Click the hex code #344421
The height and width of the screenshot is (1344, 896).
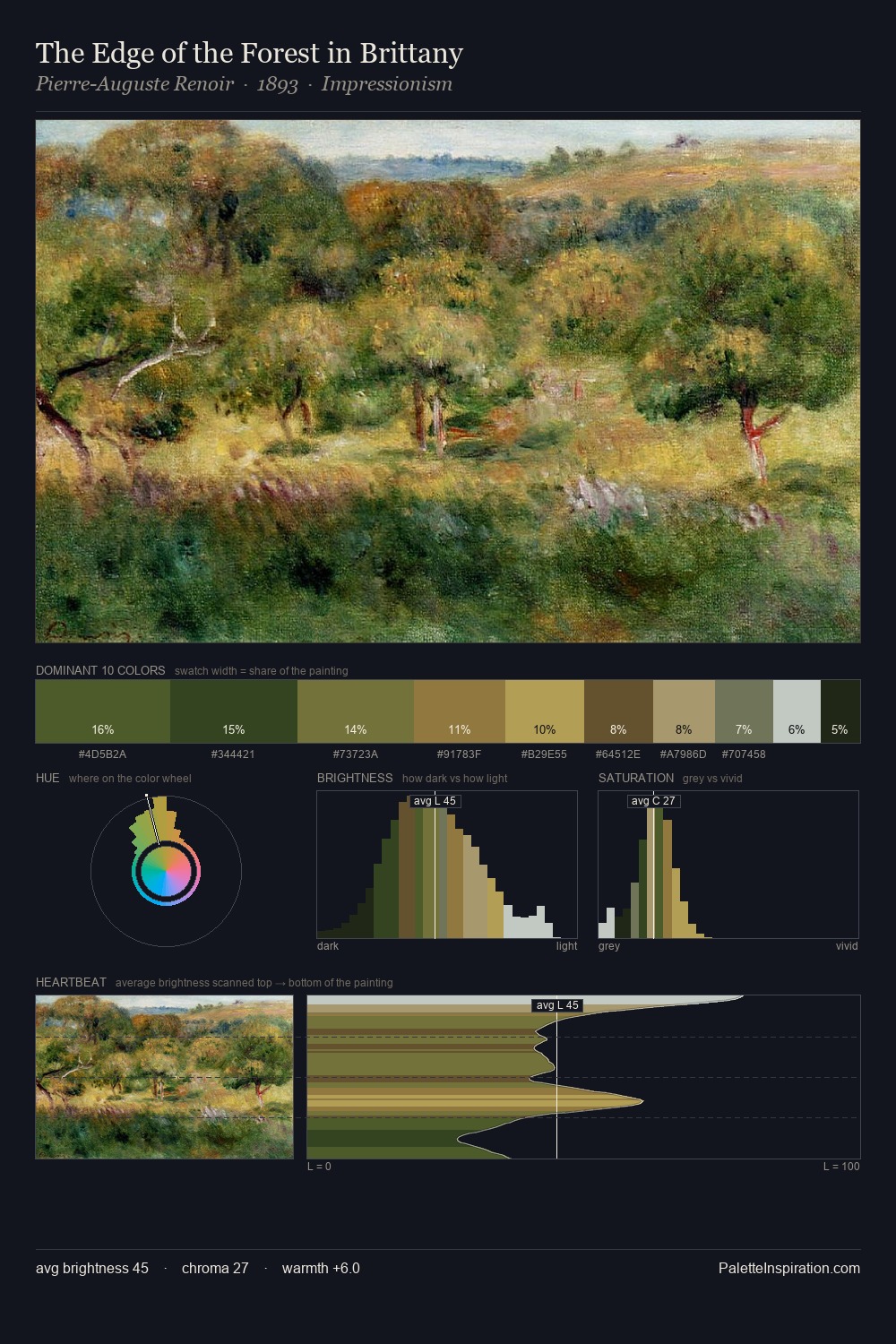tap(234, 754)
